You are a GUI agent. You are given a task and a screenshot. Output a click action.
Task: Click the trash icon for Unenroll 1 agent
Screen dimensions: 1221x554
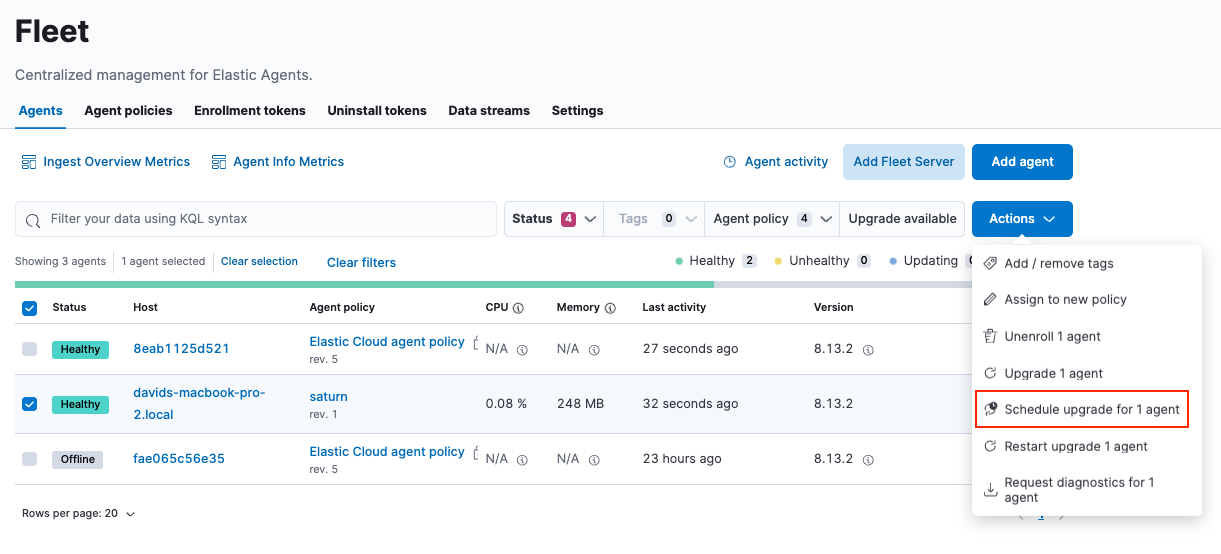[x=990, y=337]
